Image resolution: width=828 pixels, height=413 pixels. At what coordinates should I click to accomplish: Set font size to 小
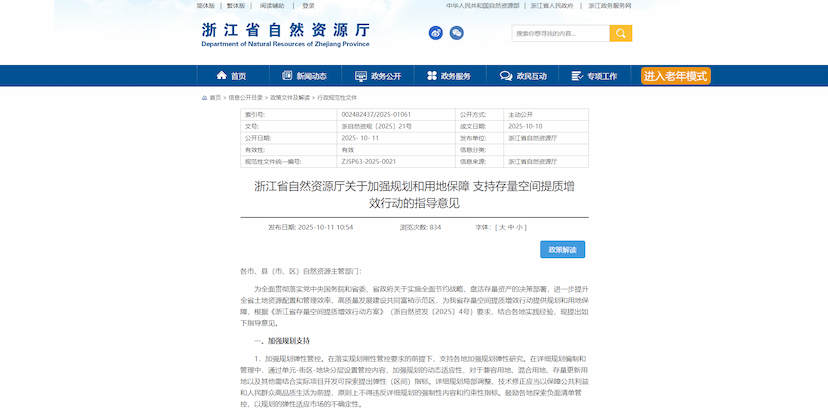point(521,227)
